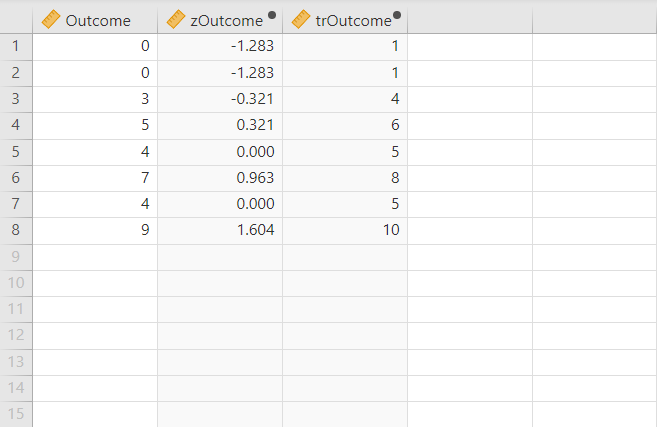Click trOutcome value 6 in row 4
Viewport: 657px width, 427px height.
395,125
